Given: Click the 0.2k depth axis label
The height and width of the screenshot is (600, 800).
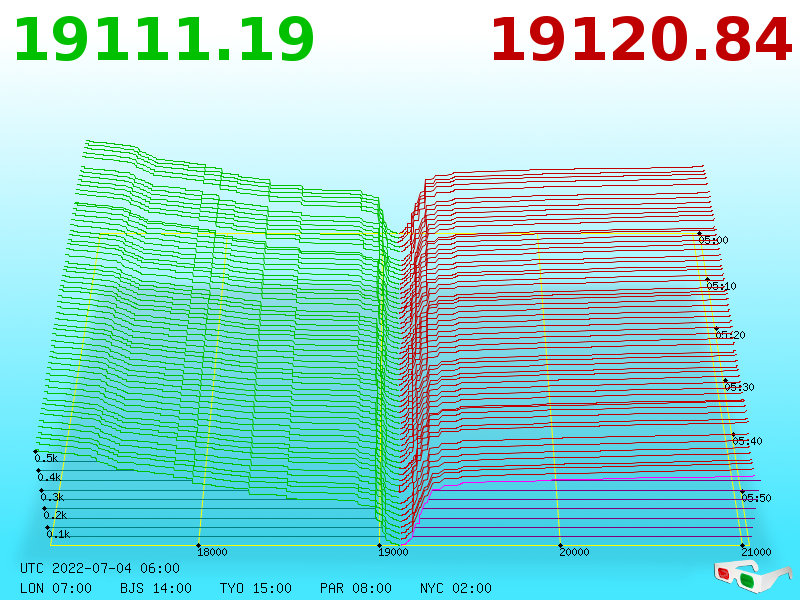Looking at the screenshot, I should [55, 515].
